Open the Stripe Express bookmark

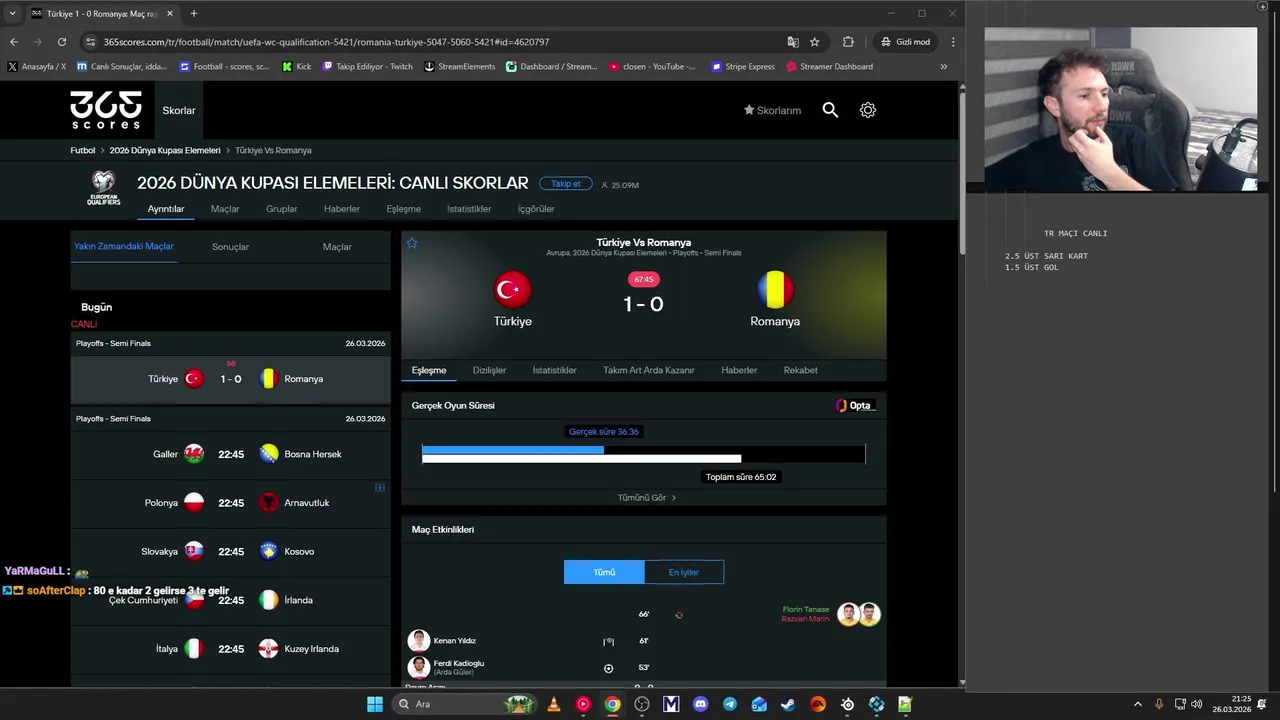tap(743, 67)
